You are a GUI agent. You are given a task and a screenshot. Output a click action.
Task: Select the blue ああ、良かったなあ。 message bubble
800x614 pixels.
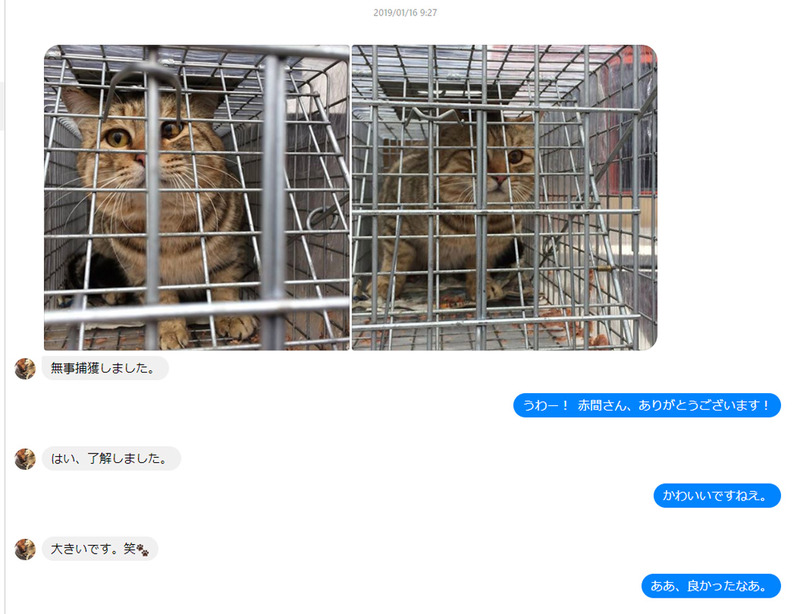click(711, 586)
